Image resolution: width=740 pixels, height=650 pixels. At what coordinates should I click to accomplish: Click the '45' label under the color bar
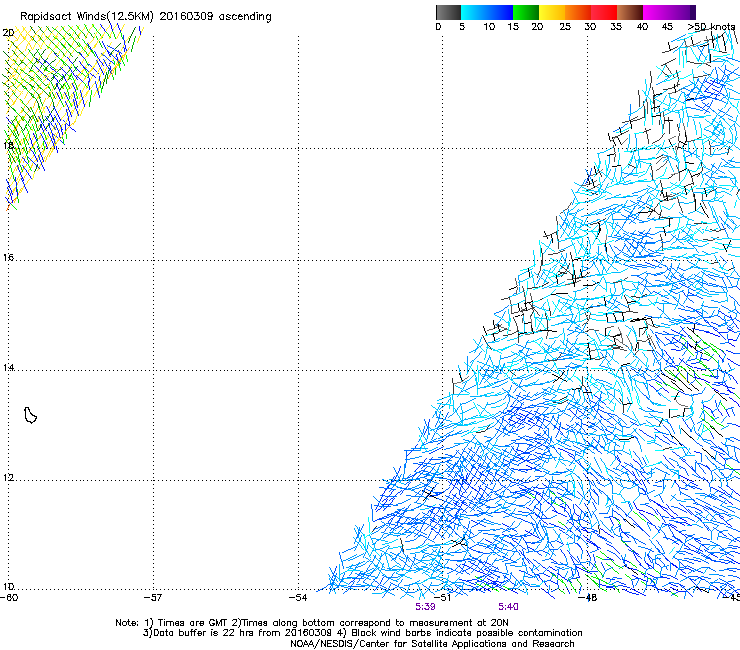point(667,27)
